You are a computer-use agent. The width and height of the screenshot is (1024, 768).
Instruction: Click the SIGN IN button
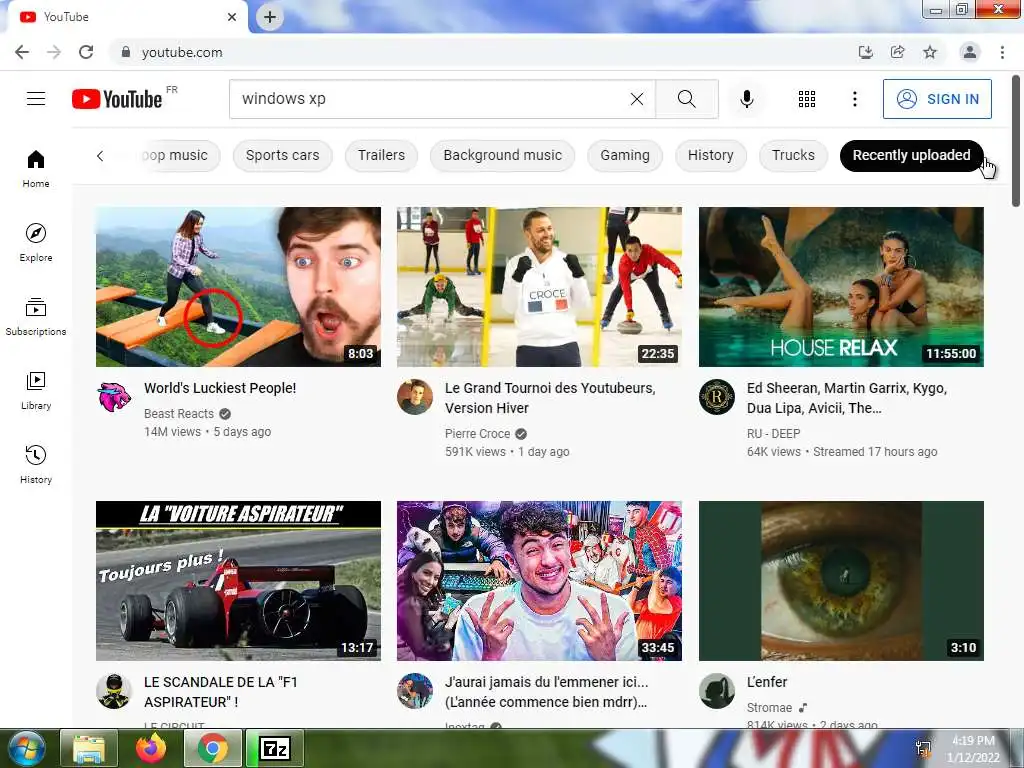tap(937, 99)
